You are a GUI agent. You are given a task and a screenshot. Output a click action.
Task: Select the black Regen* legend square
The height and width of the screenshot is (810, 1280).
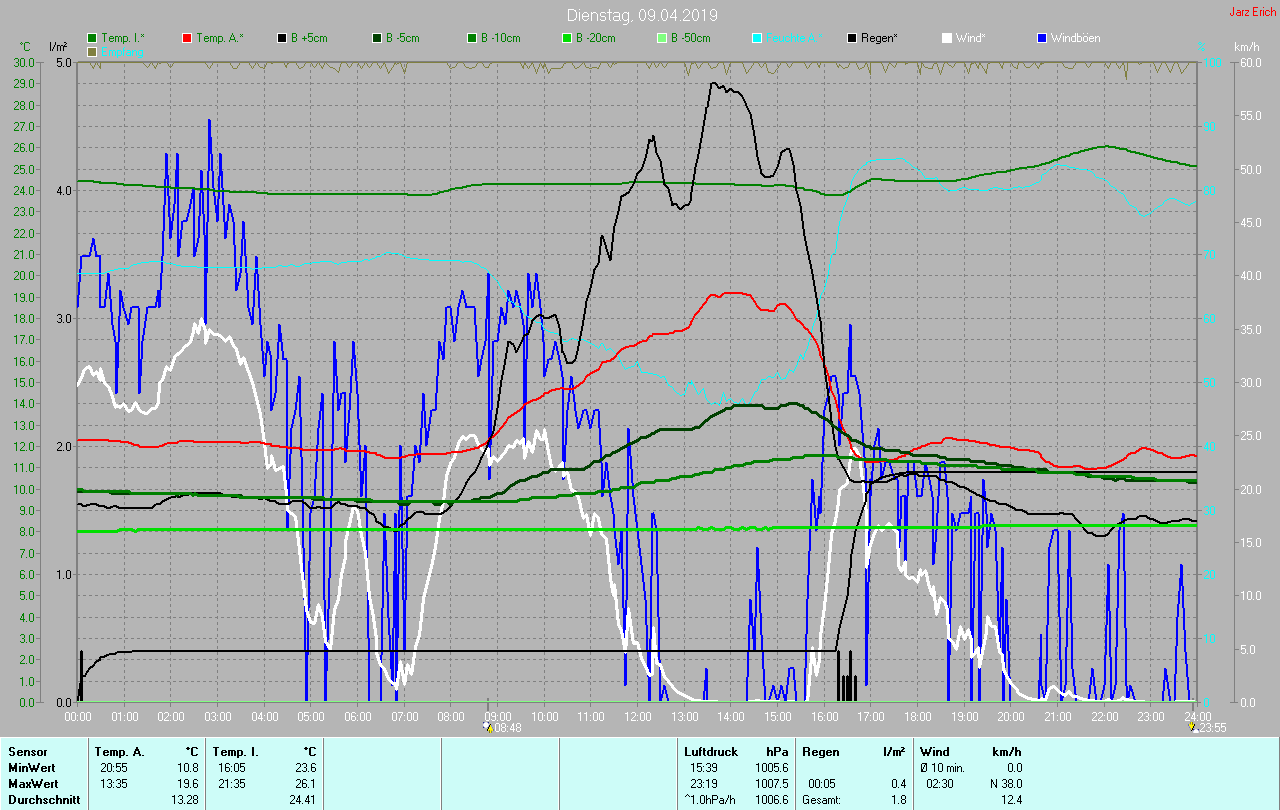click(x=852, y=38)
